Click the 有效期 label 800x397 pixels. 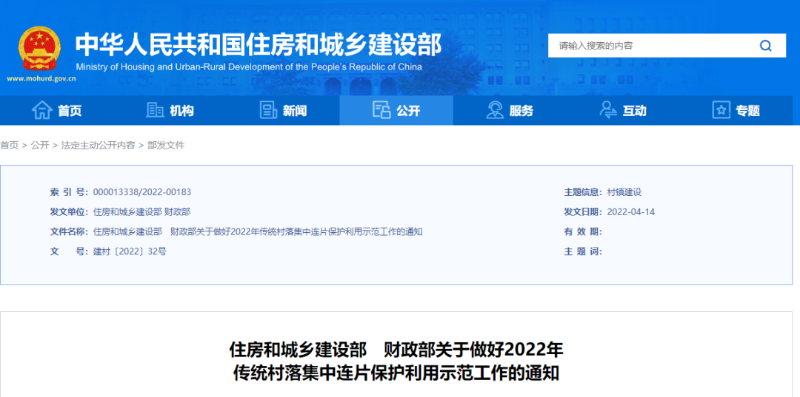pos(583,232)
